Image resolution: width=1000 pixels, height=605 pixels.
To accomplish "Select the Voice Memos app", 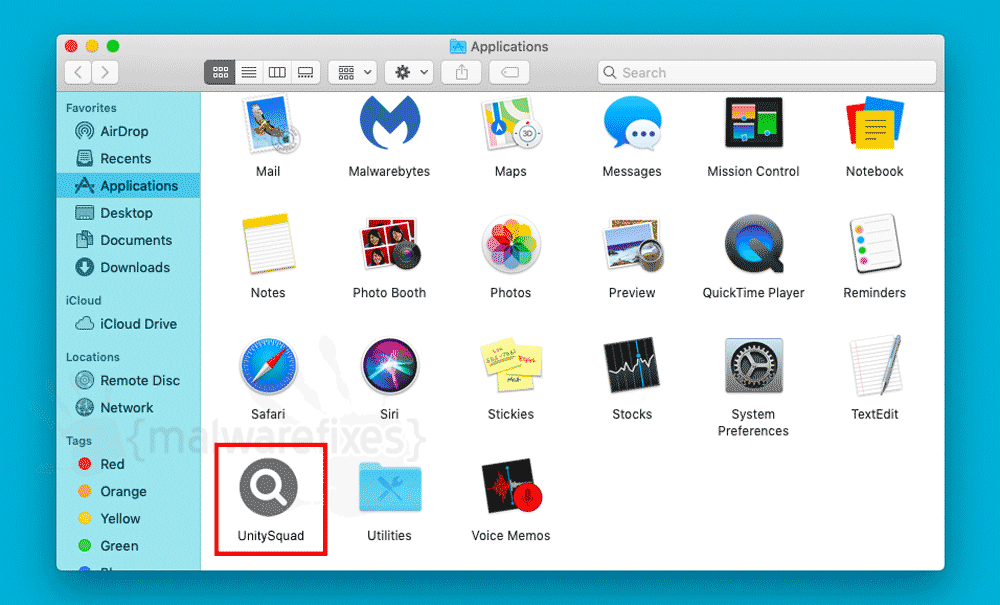I will coord(511,487).
